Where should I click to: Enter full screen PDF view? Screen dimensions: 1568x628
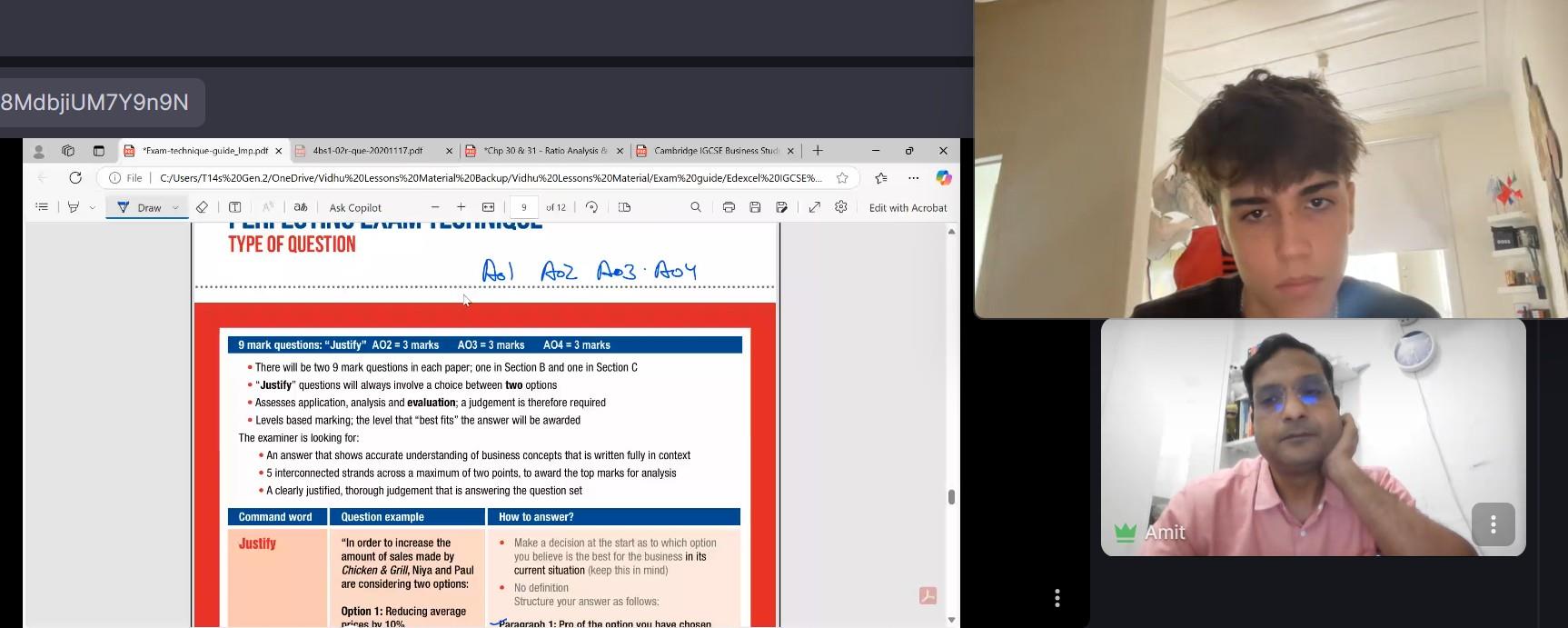click(814, 207)
